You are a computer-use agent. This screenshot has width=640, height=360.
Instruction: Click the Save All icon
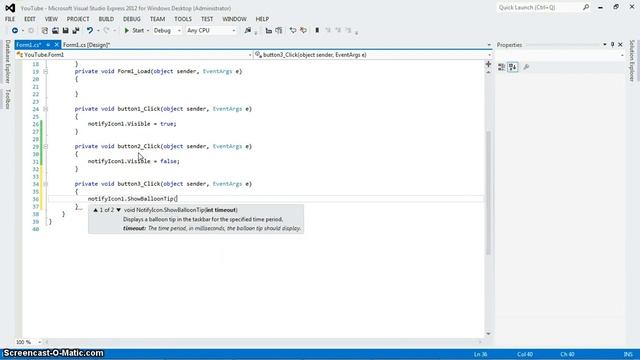click(x=76, y=31)
